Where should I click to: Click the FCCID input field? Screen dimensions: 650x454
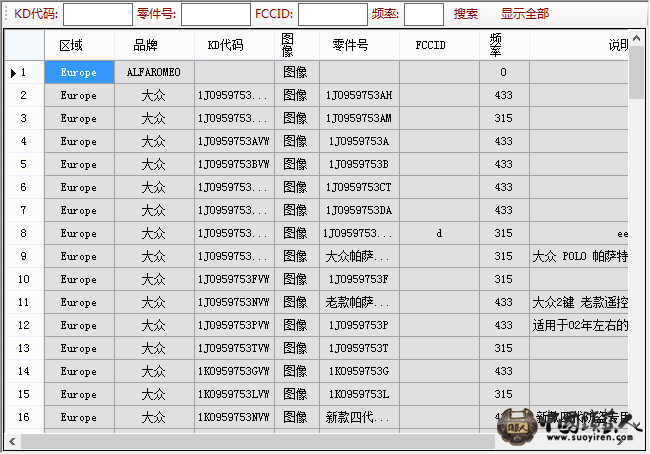coord(333,15)
